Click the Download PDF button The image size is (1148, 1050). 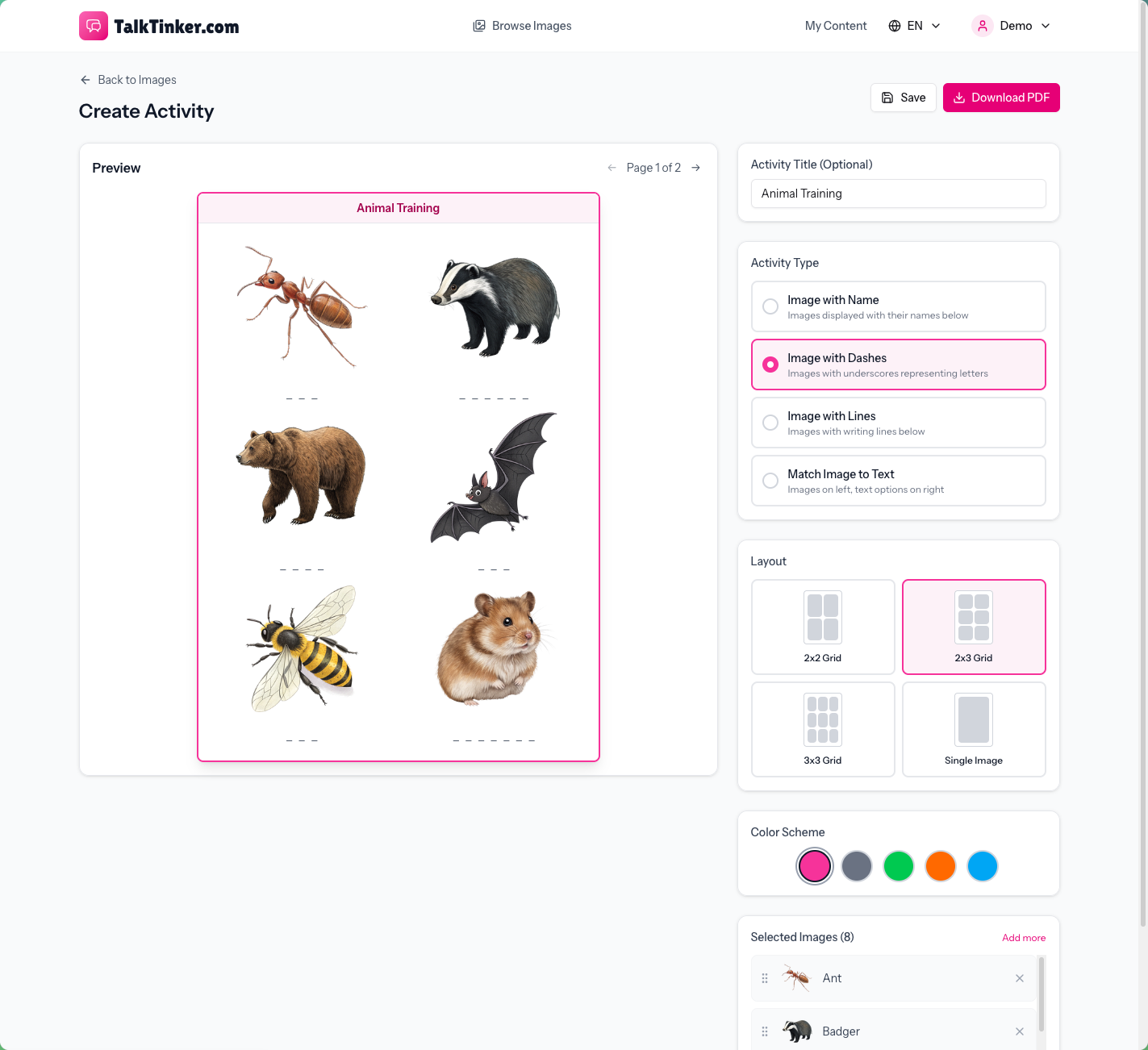1001,98
